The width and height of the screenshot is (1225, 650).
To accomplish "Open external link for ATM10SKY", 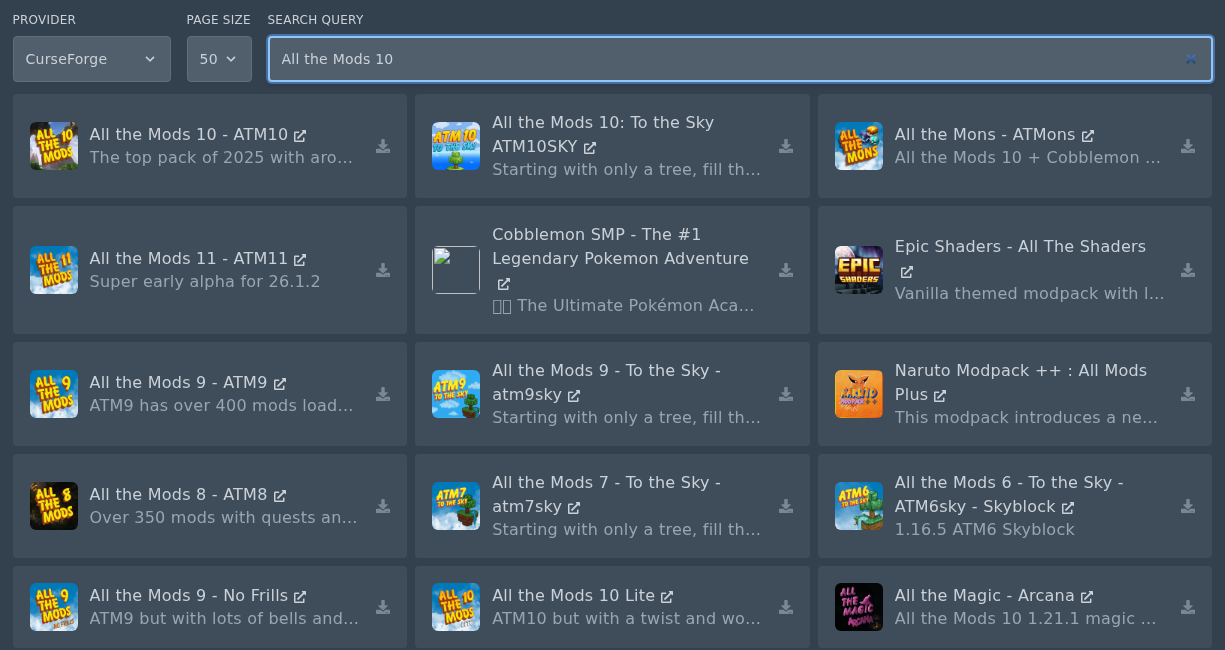I will 590,148.
